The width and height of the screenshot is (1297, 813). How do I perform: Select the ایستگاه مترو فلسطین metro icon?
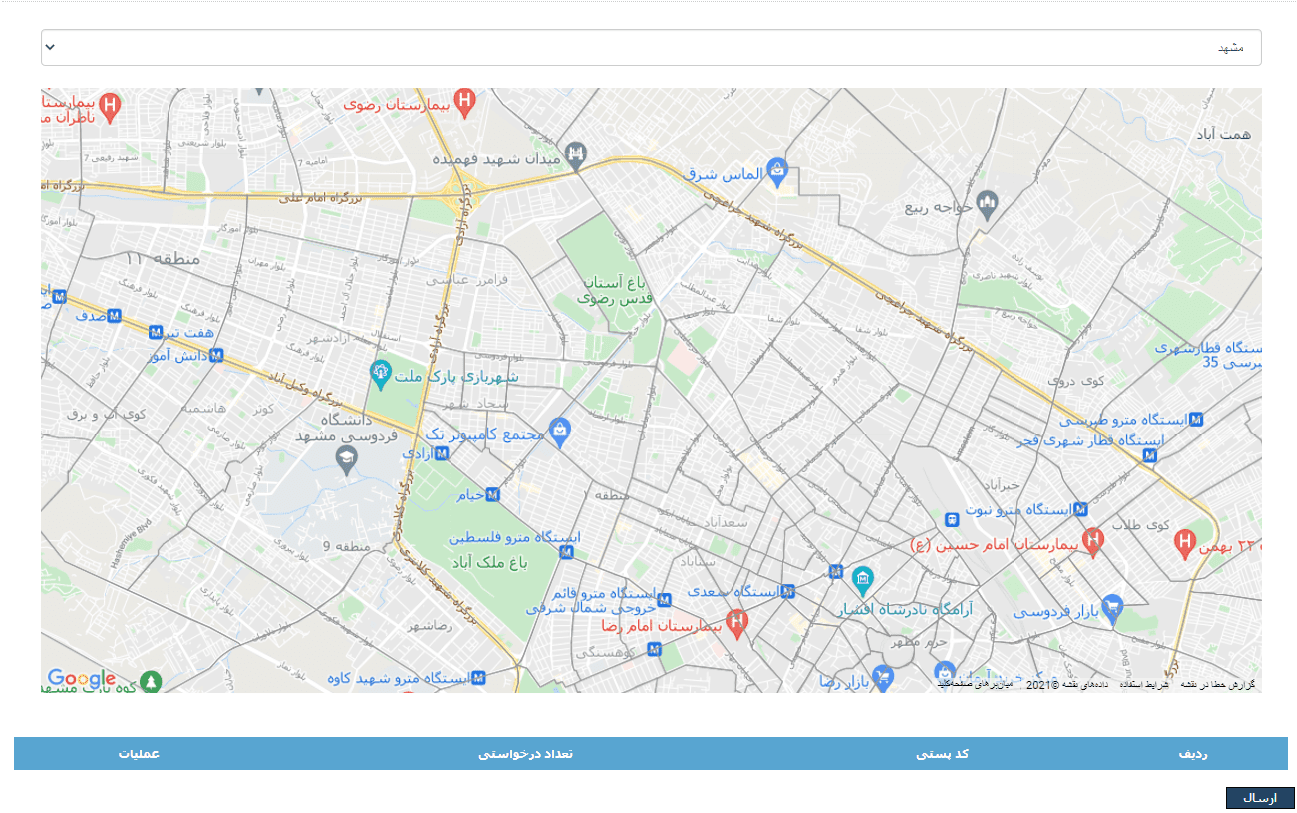(x=567, y=552)
